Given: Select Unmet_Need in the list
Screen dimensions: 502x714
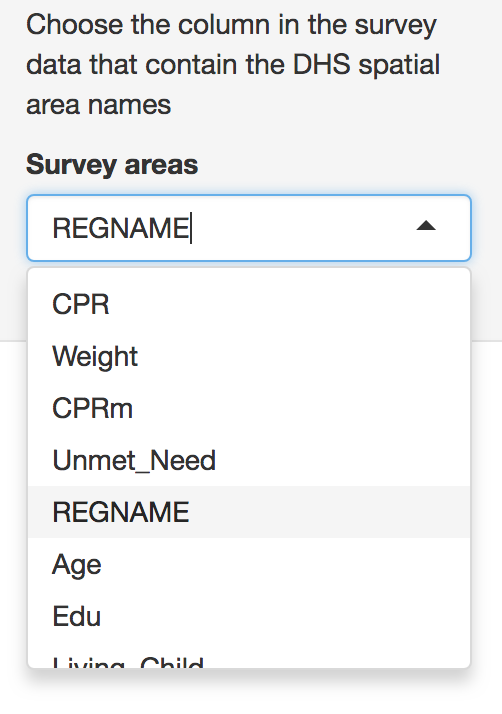Looking at the screenshot, I should (249, 460).
